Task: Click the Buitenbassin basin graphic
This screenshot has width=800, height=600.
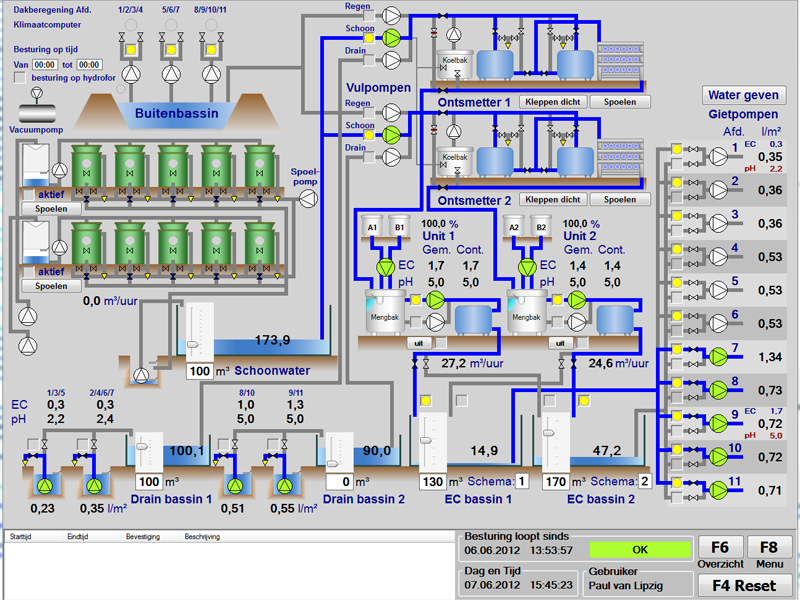Action: tap(177, 113)
